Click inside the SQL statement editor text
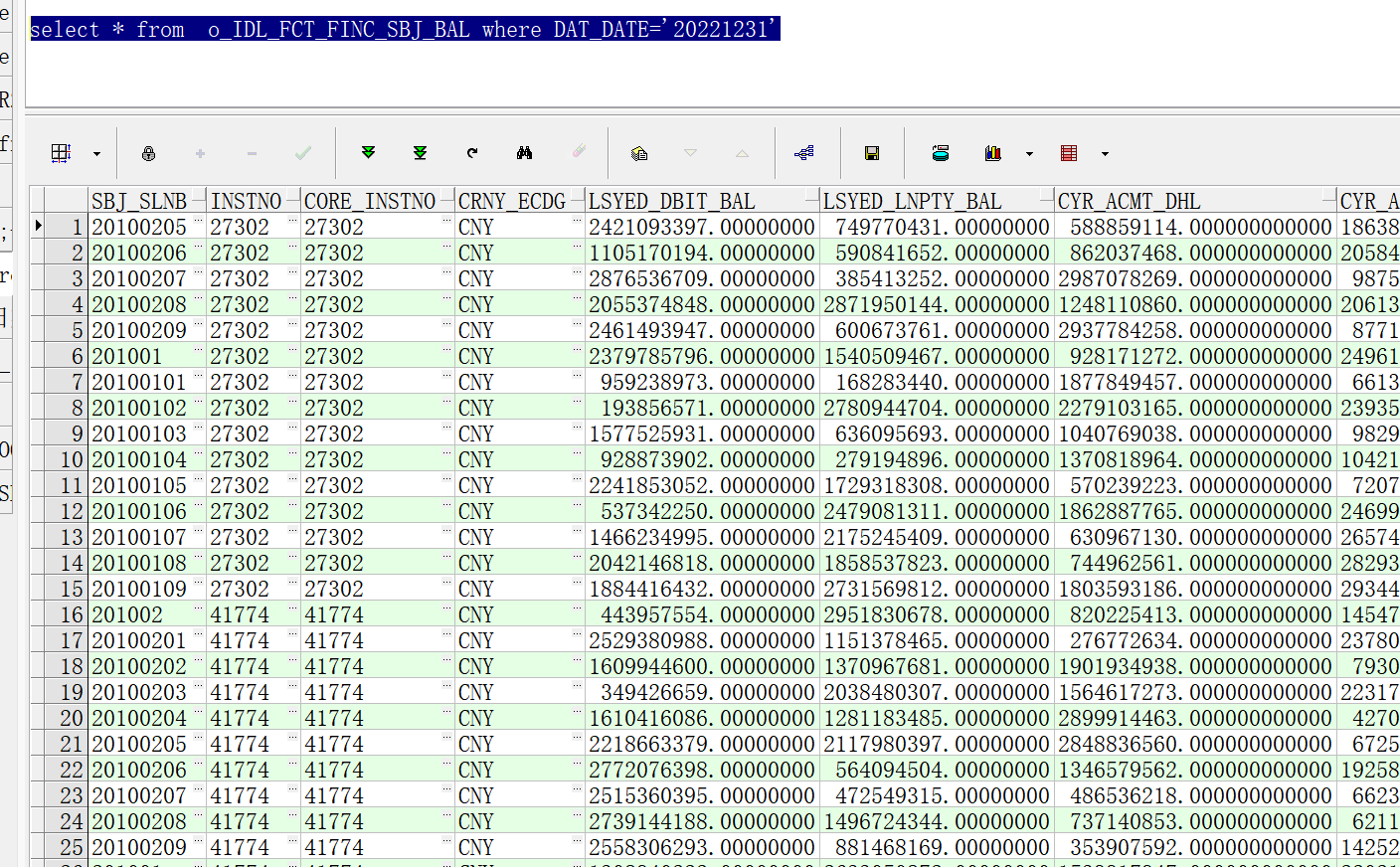 tap(404, 29)
